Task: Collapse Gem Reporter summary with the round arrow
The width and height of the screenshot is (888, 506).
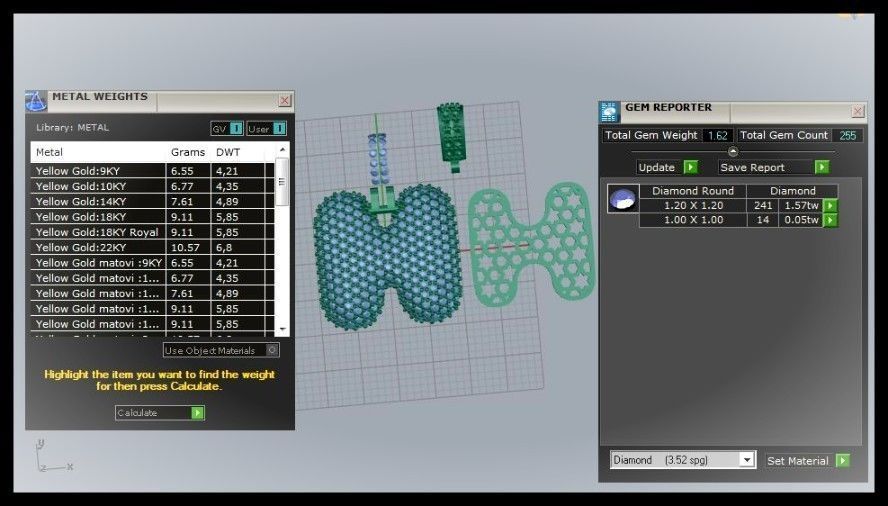Action: (x=733, y=152)
